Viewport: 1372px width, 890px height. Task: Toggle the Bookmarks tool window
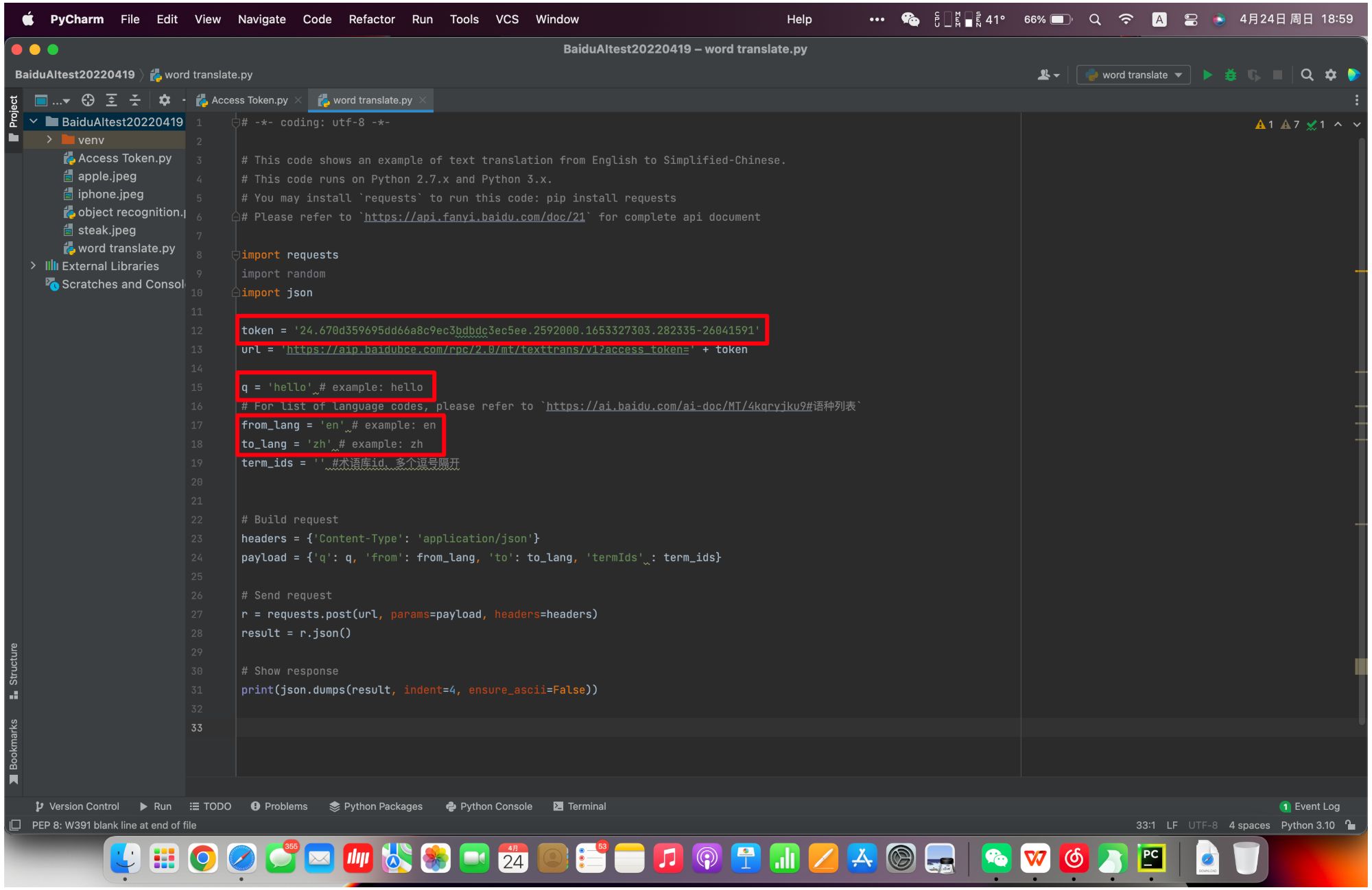pos(13,751)
